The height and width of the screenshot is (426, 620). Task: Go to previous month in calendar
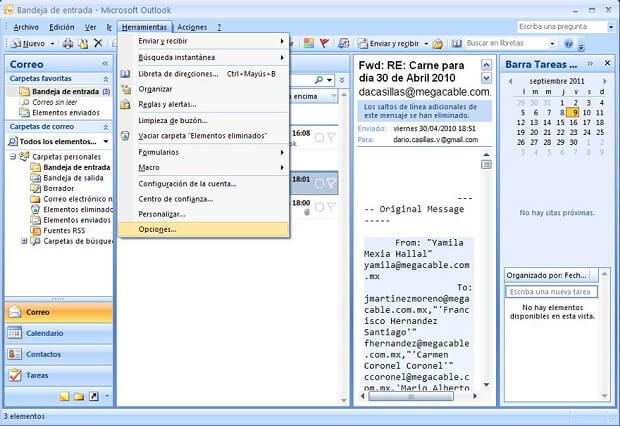pyautogui.click(x=510, y=81)
